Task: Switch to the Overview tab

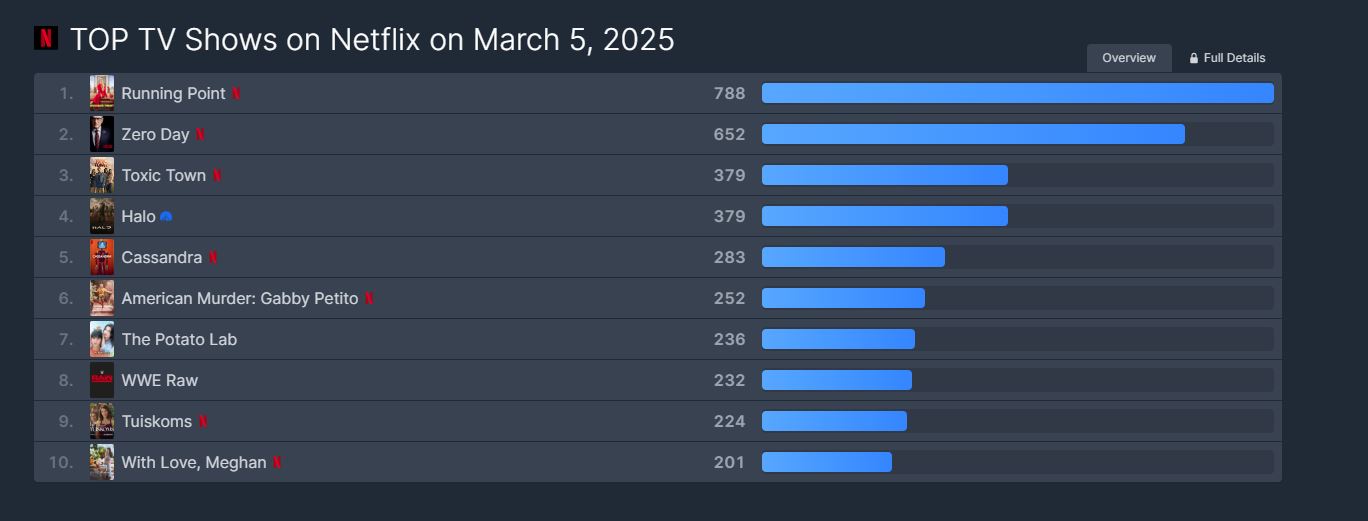Action: point(1129,58)
